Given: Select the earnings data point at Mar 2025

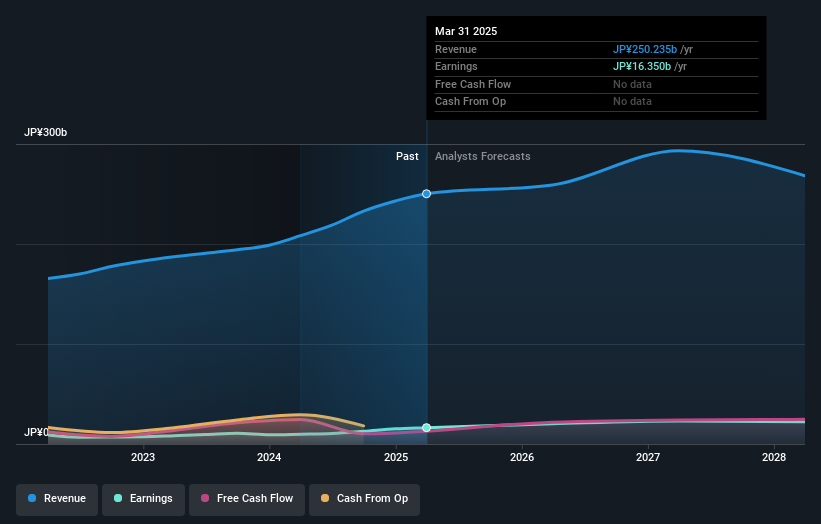Looking at the screenshot, I should [x=426, y=428].
